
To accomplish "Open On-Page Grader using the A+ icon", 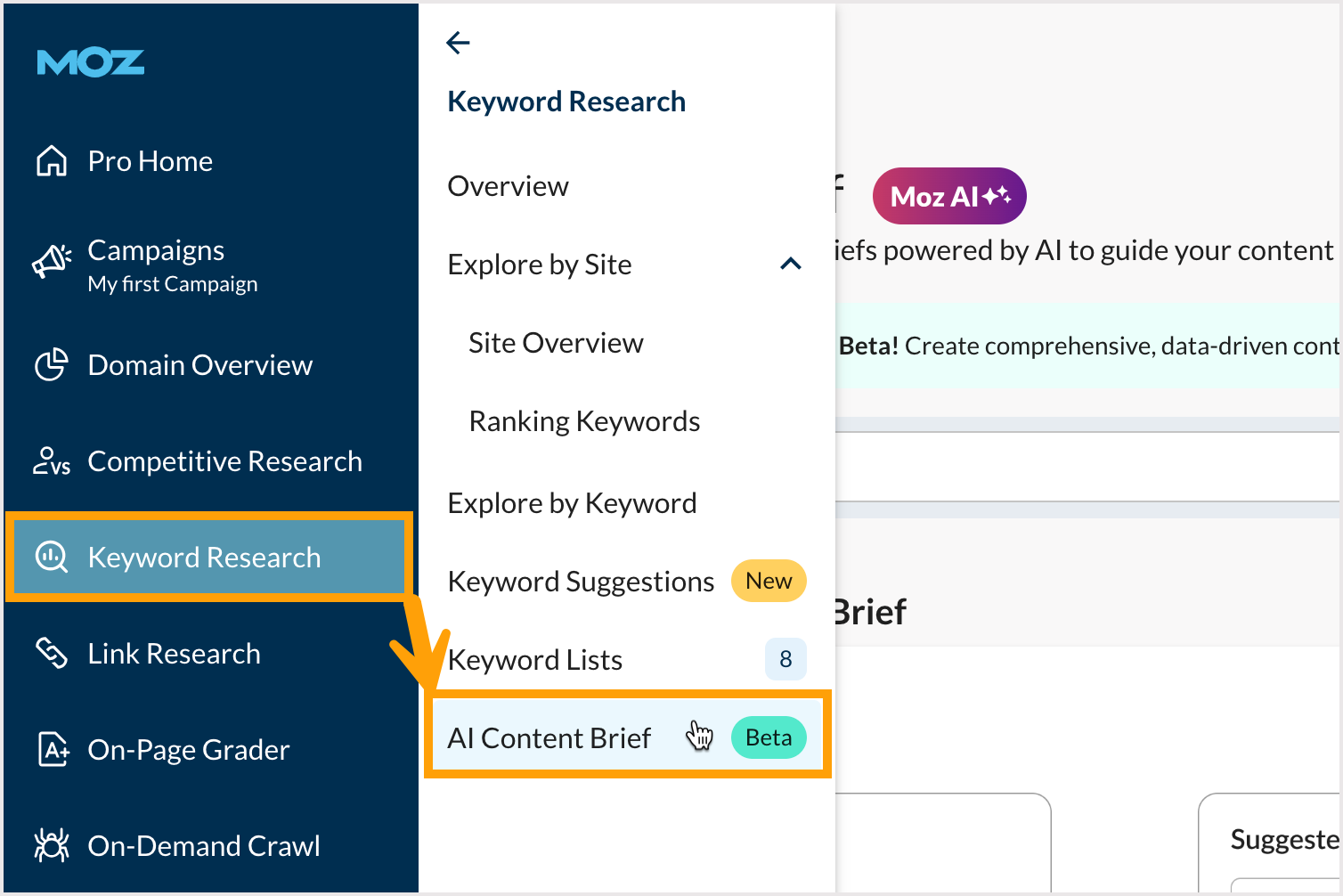I will (52, 749).
